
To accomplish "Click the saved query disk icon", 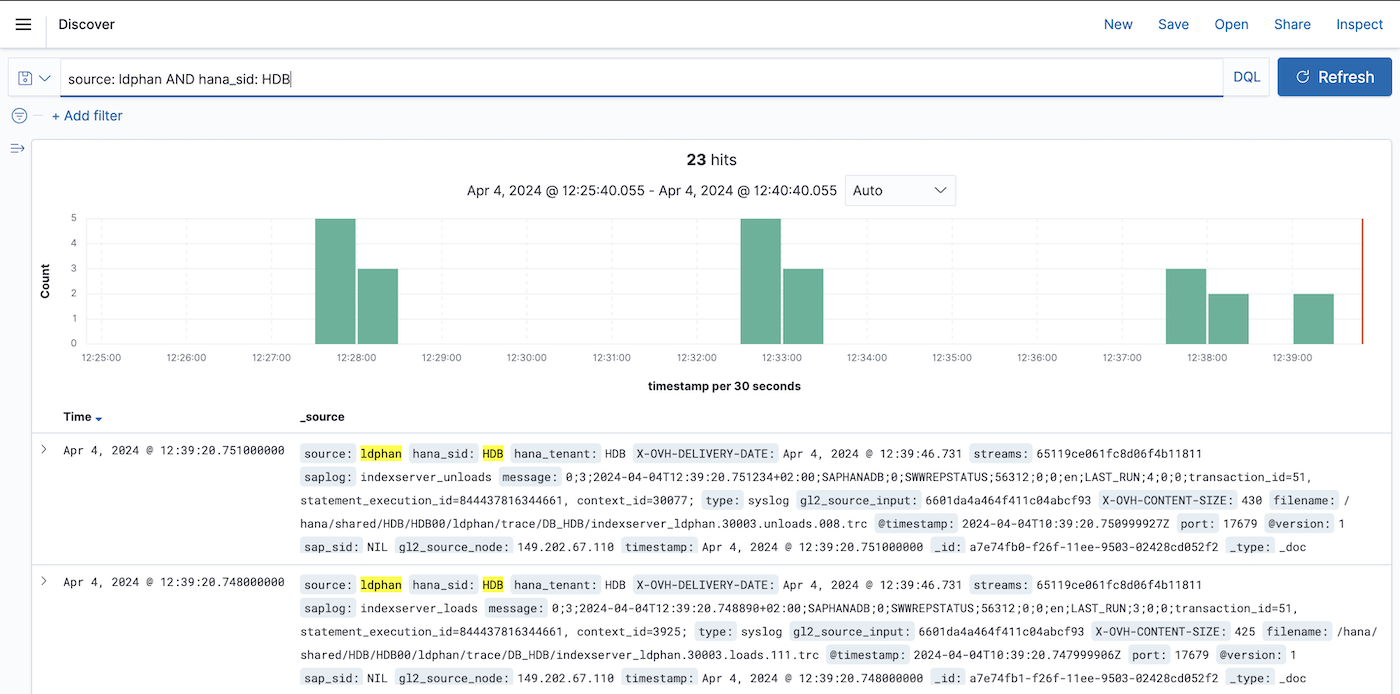I will [x=25, y=78].
